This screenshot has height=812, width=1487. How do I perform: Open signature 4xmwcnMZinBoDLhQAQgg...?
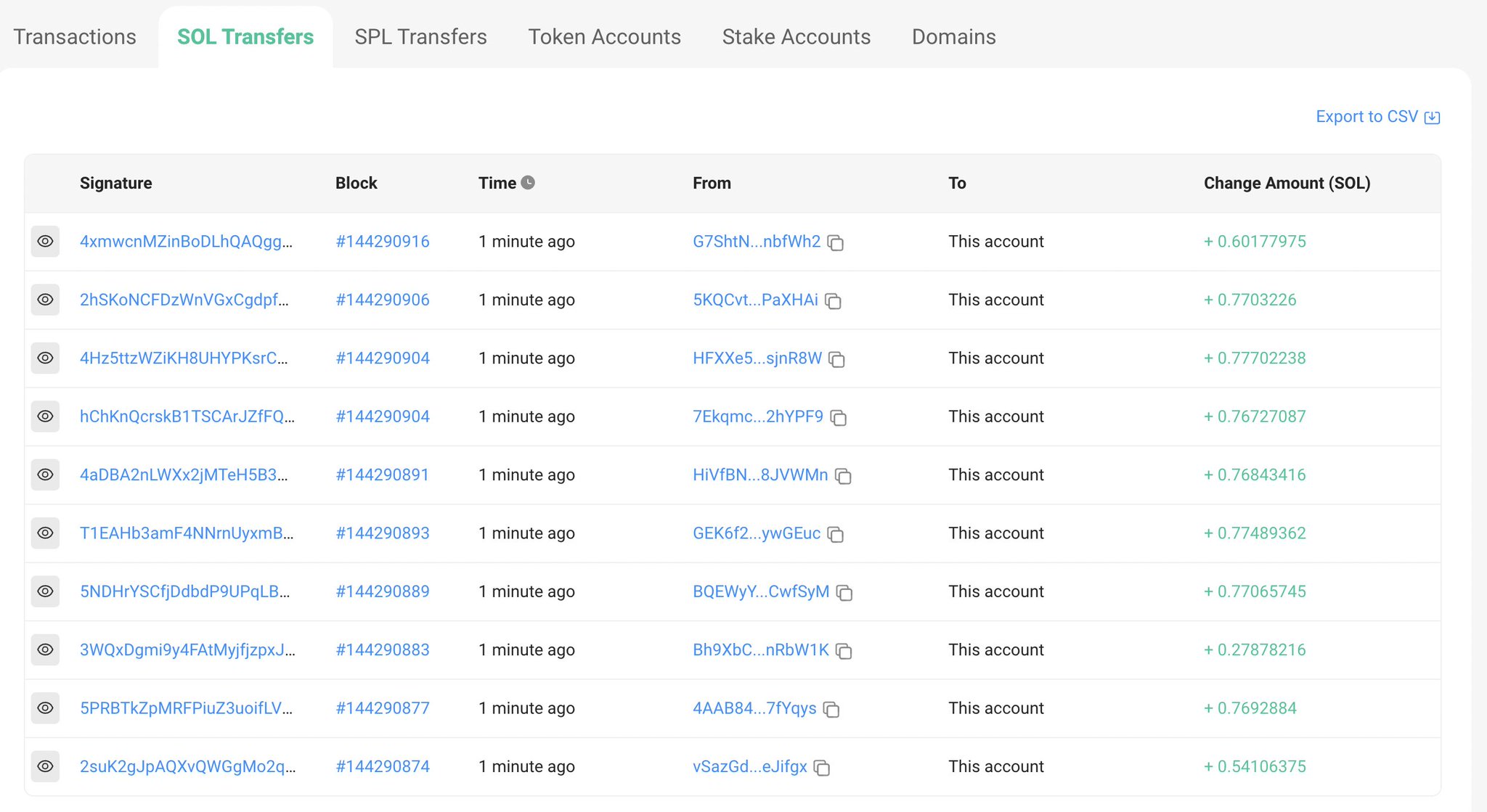[x=187, y=242]
